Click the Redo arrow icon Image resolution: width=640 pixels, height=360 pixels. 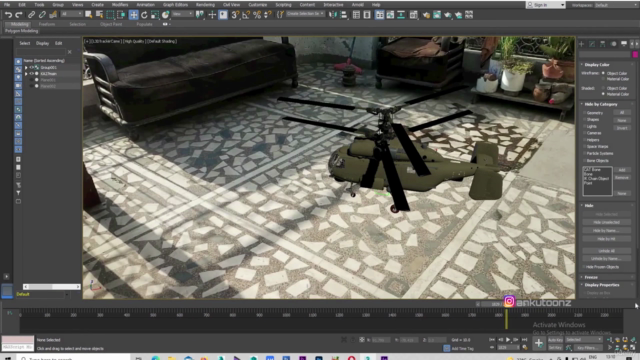click(x=19, y=15)
